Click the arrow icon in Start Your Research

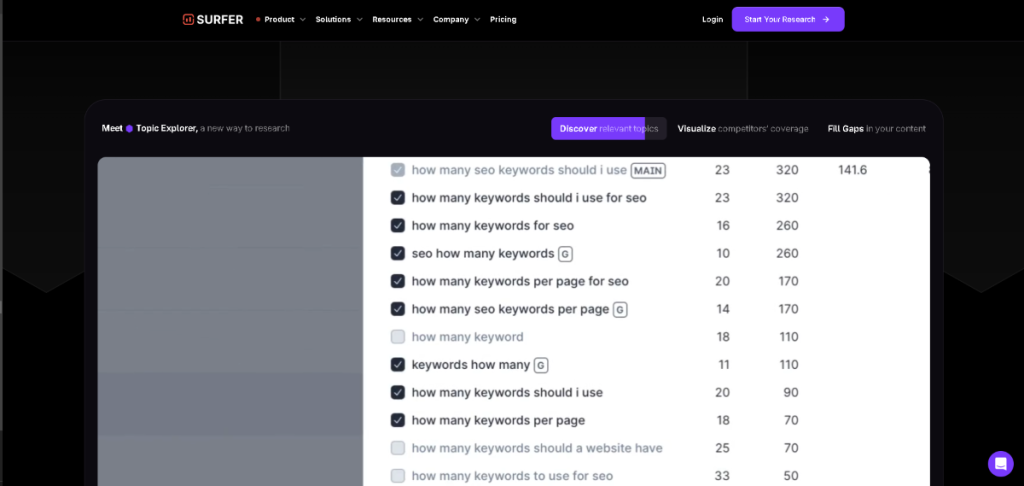pyautogui.click(x=826, y=20)
